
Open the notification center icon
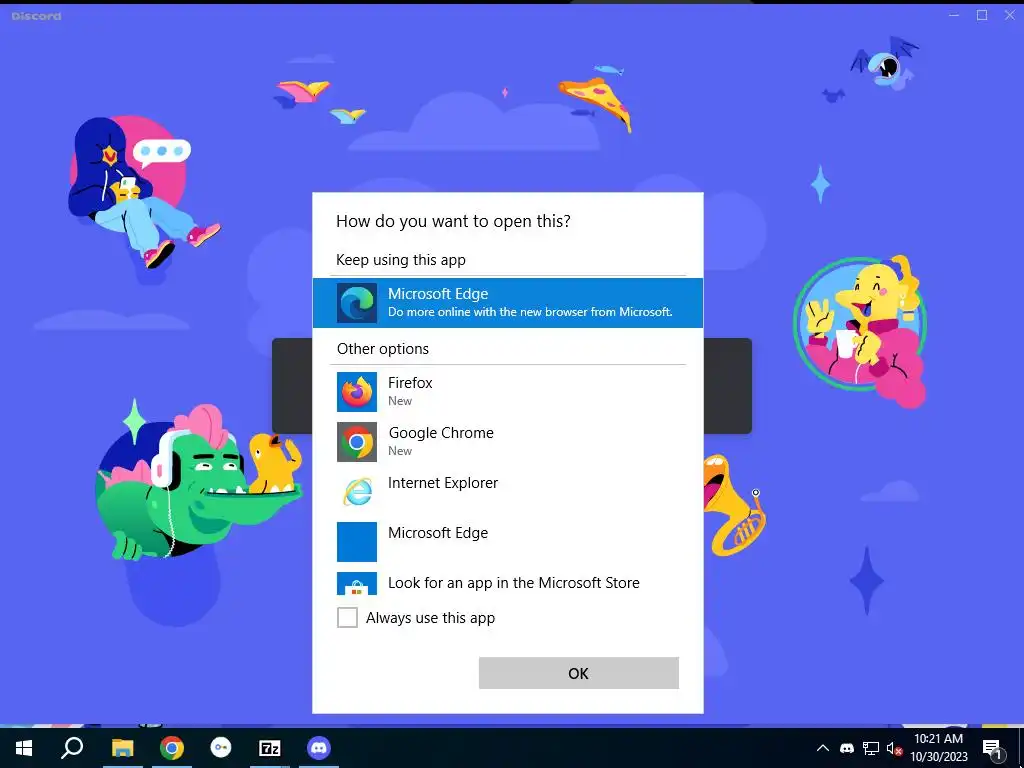[x=992, y=748]
